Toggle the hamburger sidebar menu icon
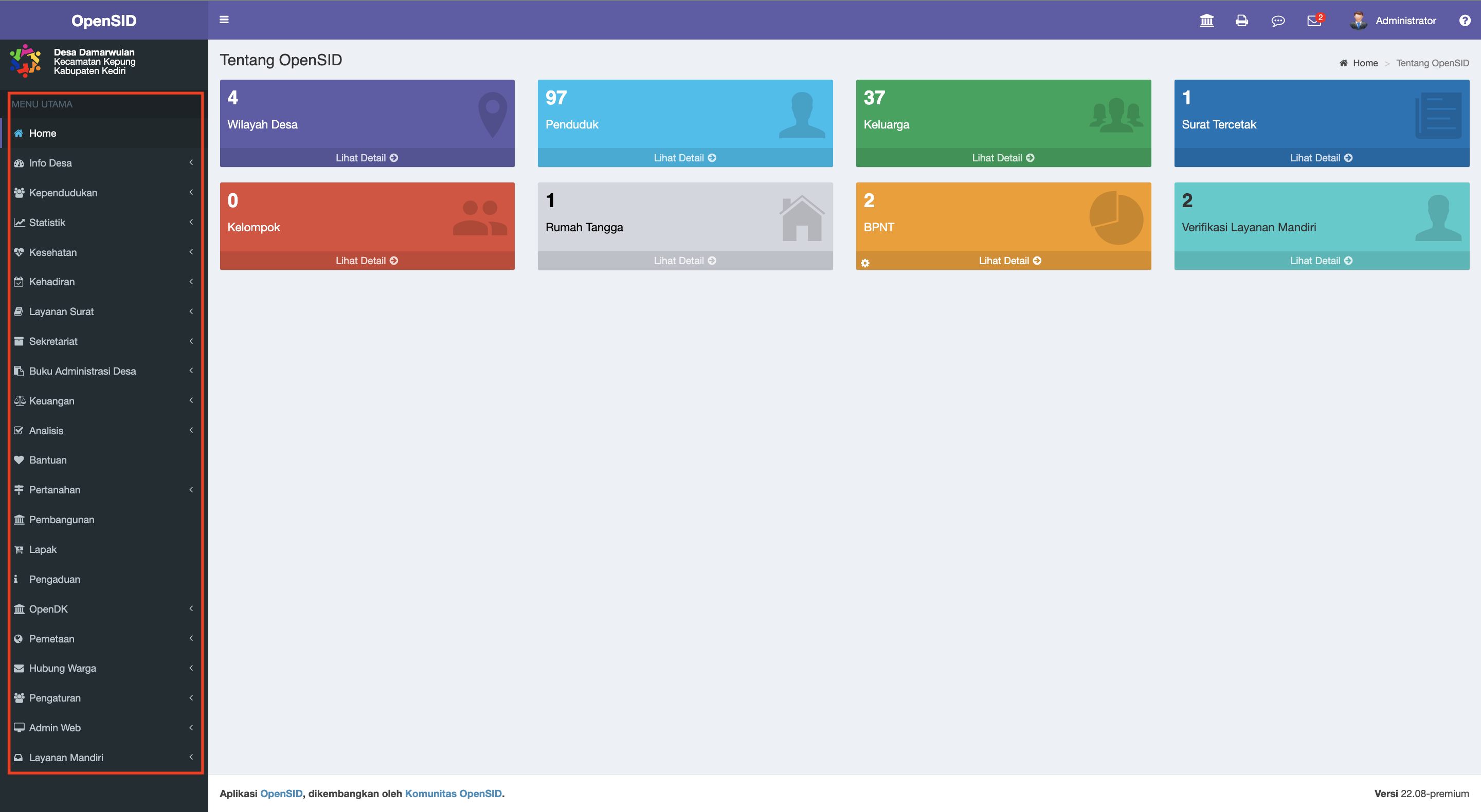The image size is (1481, 812). click(224, 20)
